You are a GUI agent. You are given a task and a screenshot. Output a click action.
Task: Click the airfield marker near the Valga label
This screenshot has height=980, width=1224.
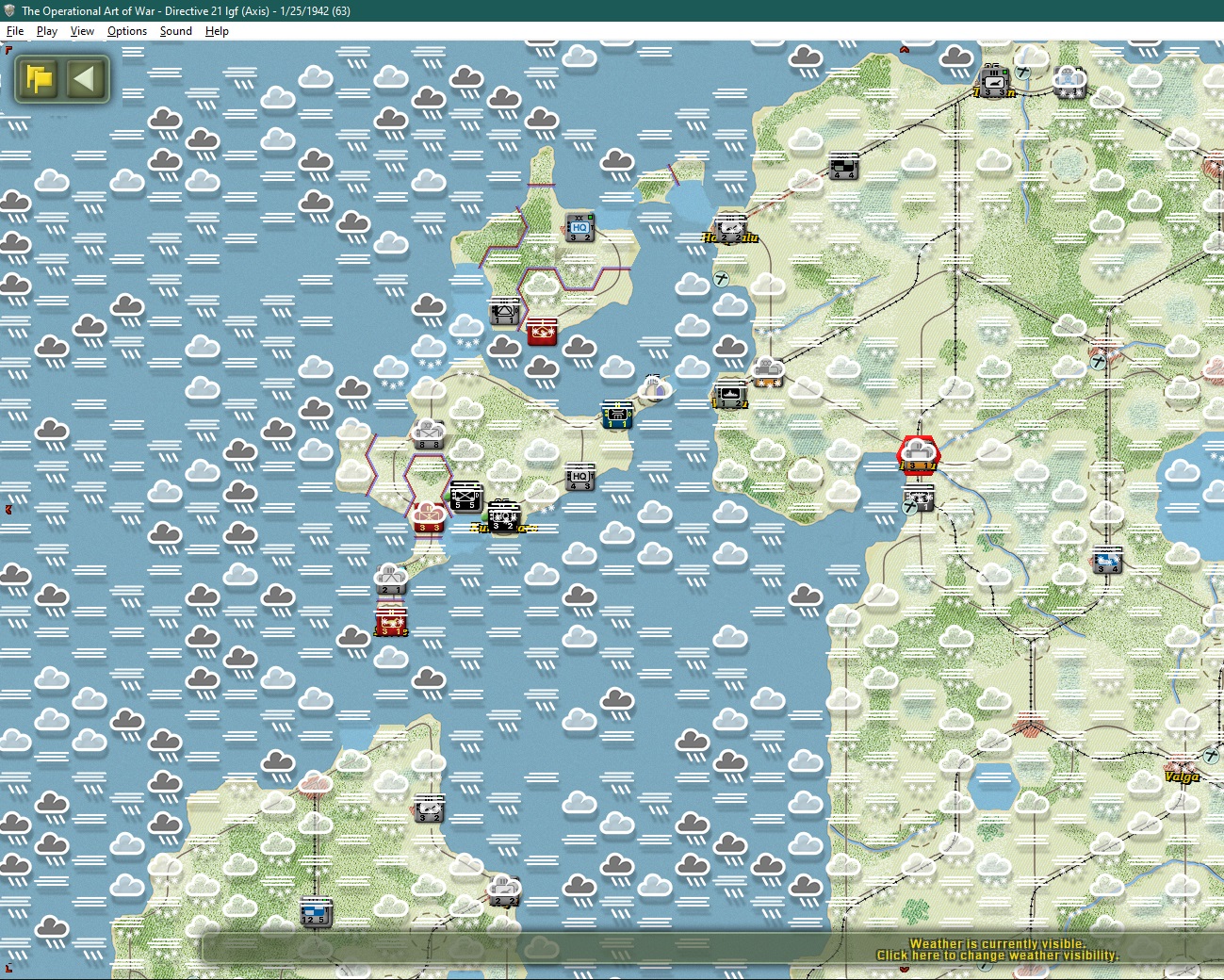click(x=1212, y=756)
